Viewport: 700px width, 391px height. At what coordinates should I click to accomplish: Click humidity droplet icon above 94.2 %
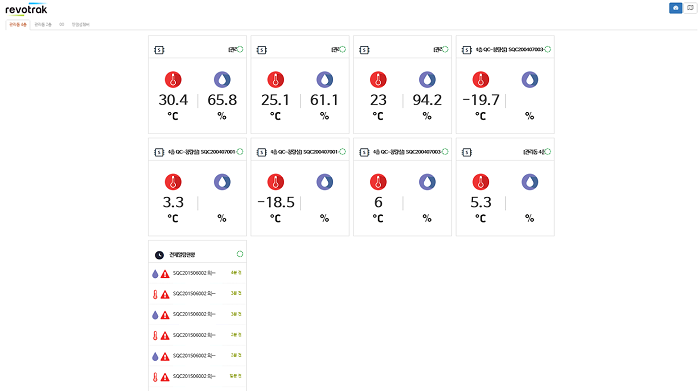pos(427,80)
